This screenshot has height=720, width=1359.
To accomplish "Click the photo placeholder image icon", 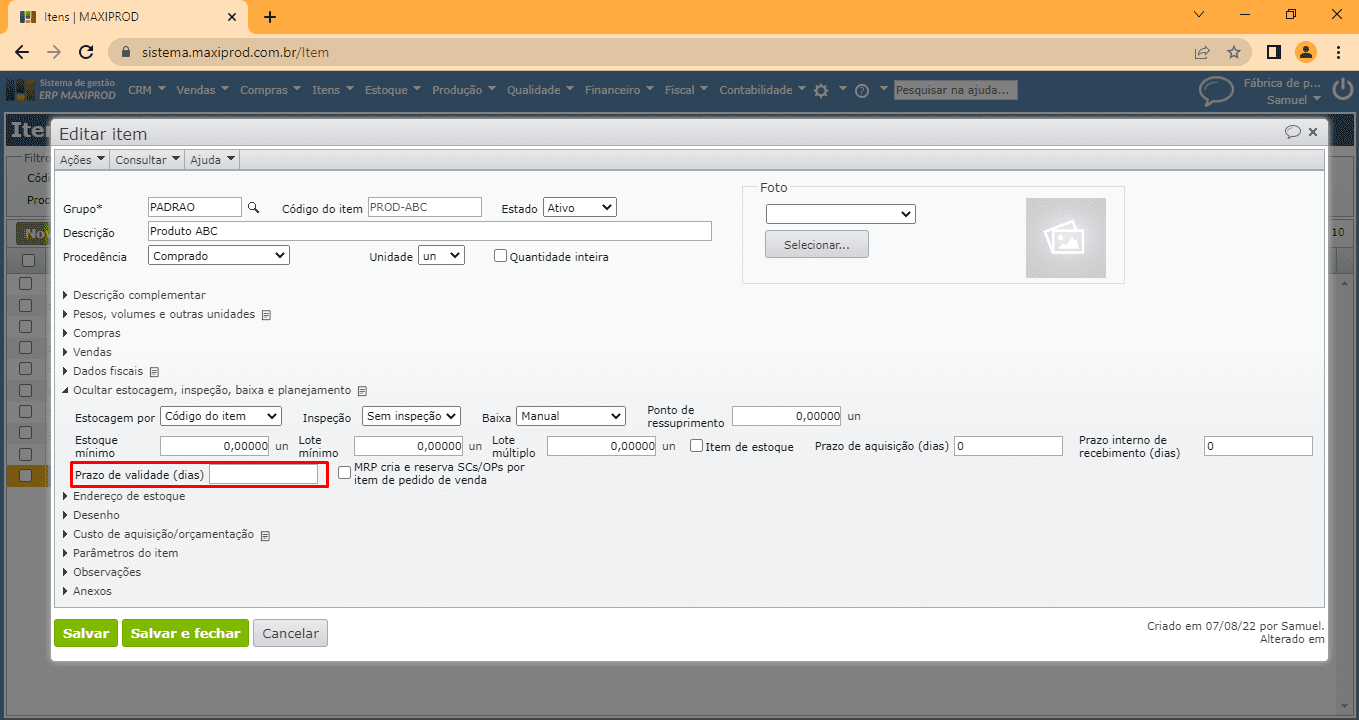I will (1065, 238).
